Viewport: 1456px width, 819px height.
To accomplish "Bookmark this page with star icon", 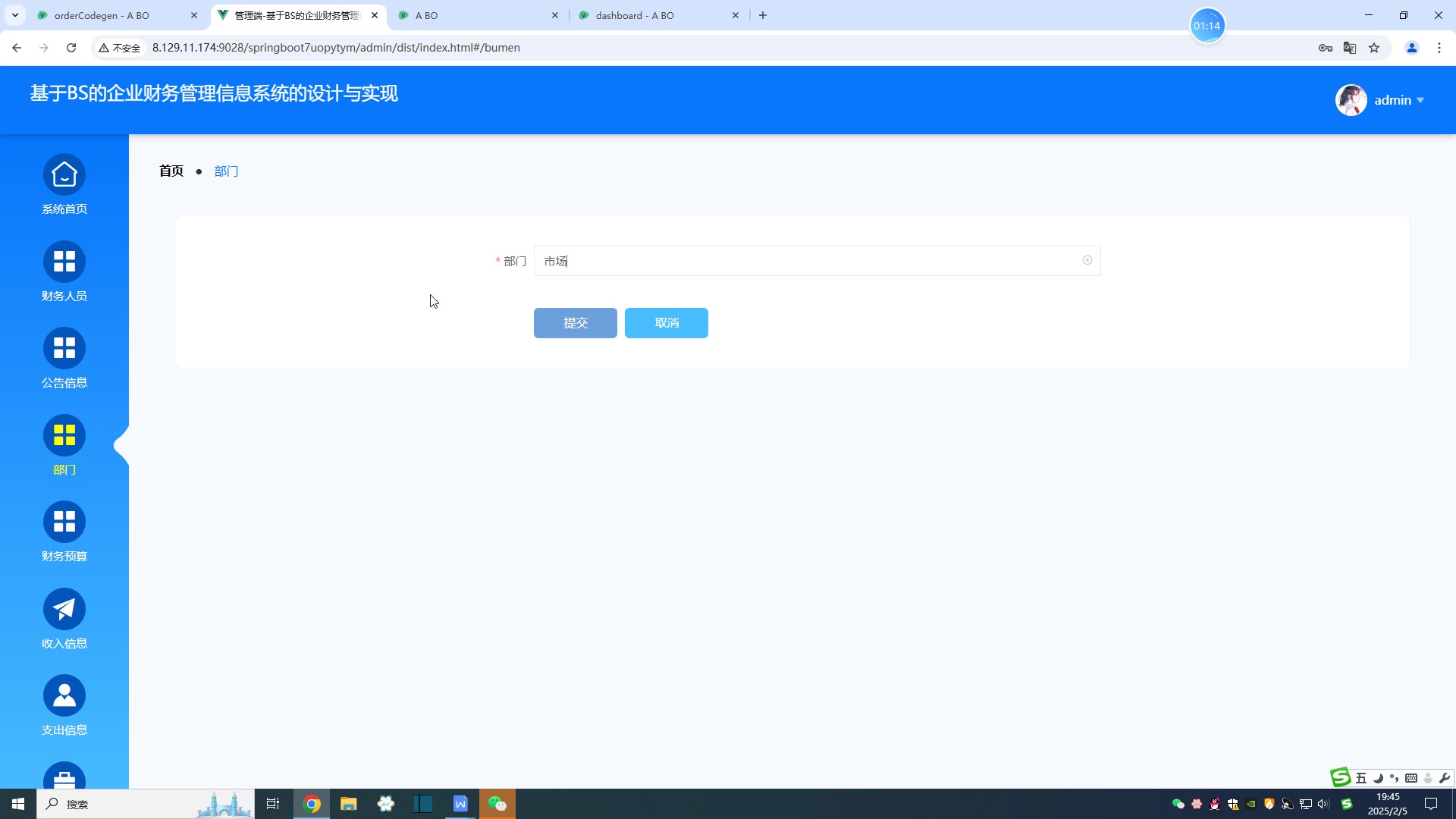I will [x=1374, y=48].
